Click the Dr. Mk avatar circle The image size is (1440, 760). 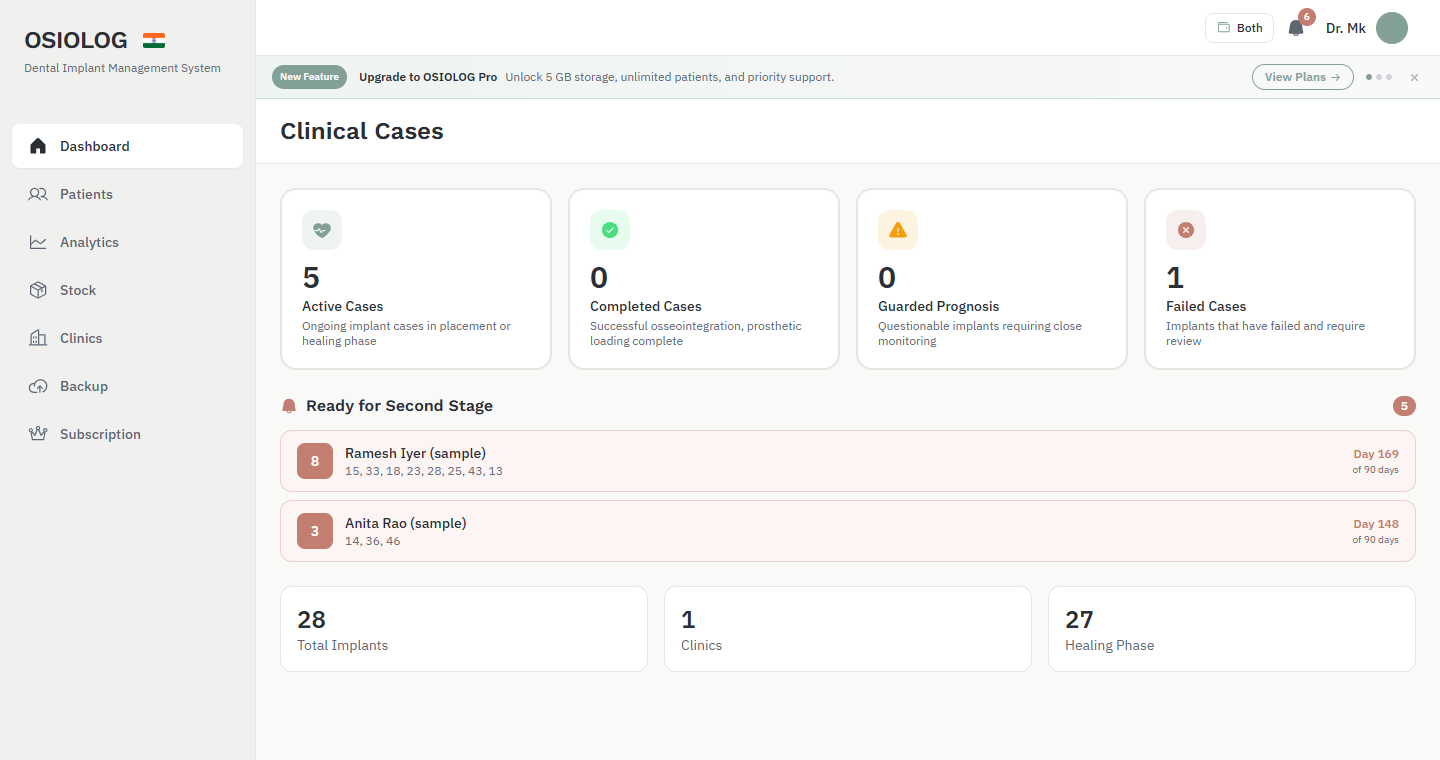pos(1392,28)
